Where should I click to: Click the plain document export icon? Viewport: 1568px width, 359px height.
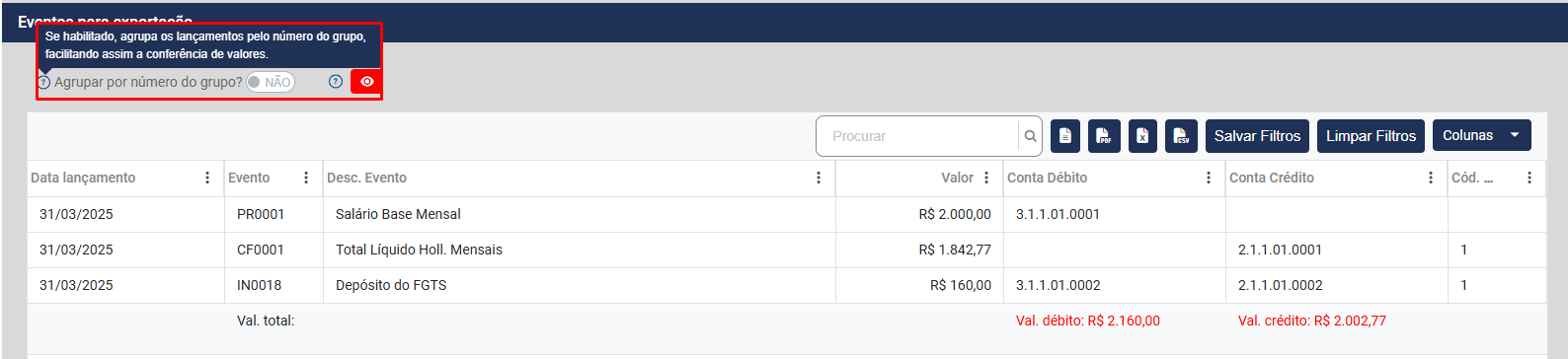point(1065,136)
